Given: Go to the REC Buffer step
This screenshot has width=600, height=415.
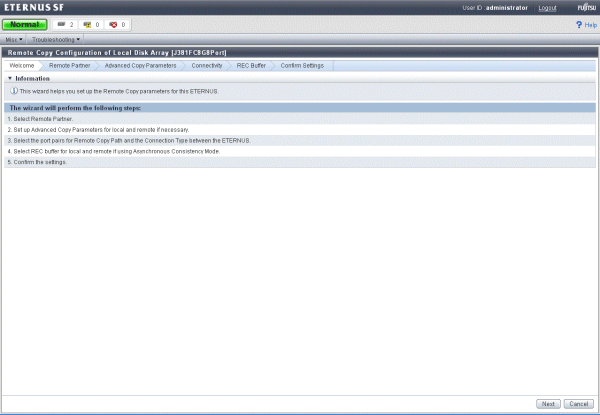Looking at the screenshot, I should point(251,66).
